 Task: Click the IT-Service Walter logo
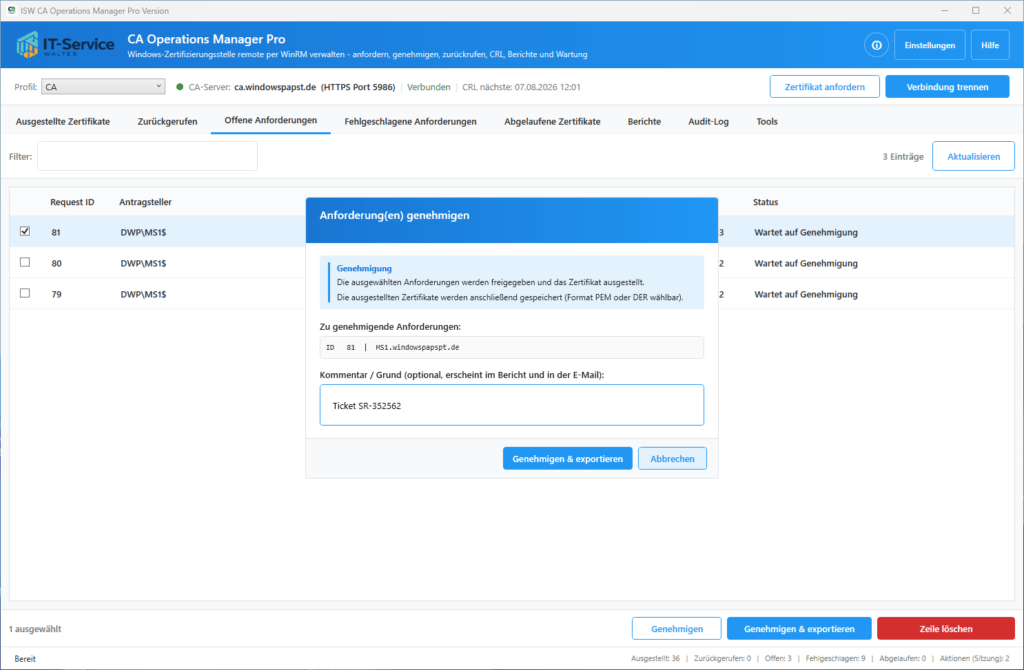[x=65, y=44]
